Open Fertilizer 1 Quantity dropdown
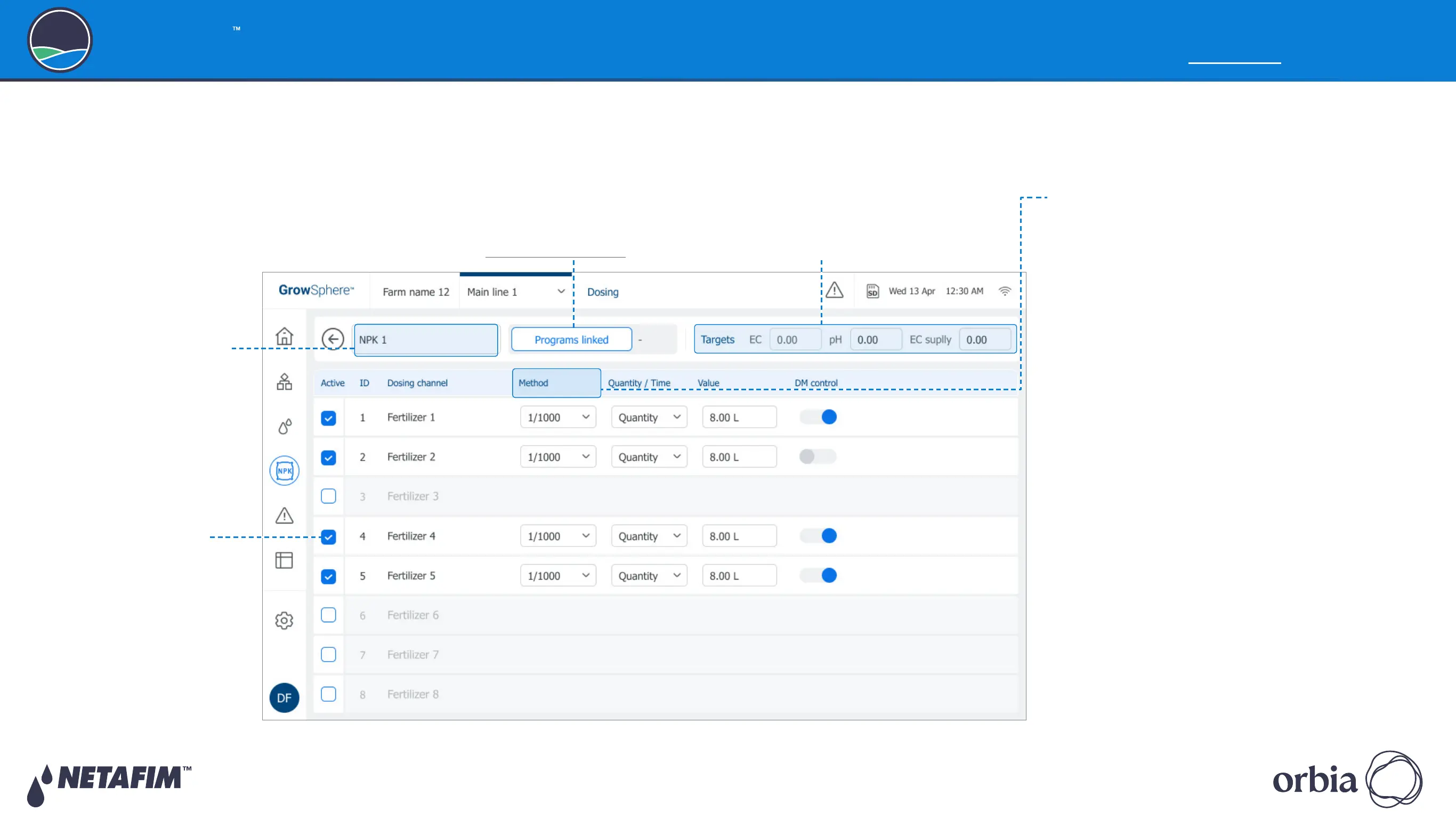Viewport: 1456px width, 819px height. (649, 417)
